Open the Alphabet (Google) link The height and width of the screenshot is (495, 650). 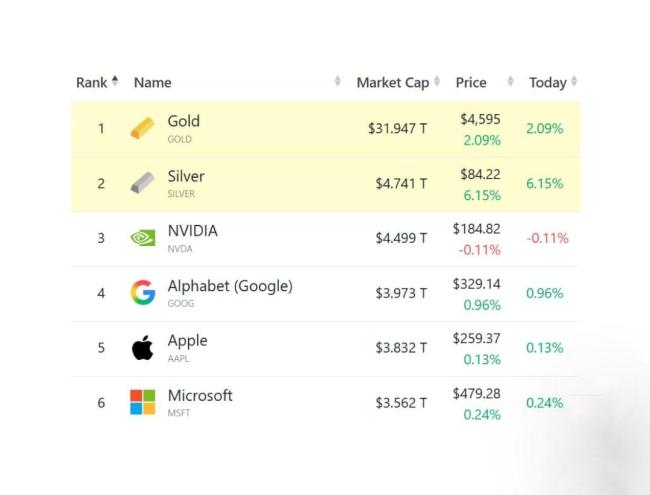click(x=230, y=286)
